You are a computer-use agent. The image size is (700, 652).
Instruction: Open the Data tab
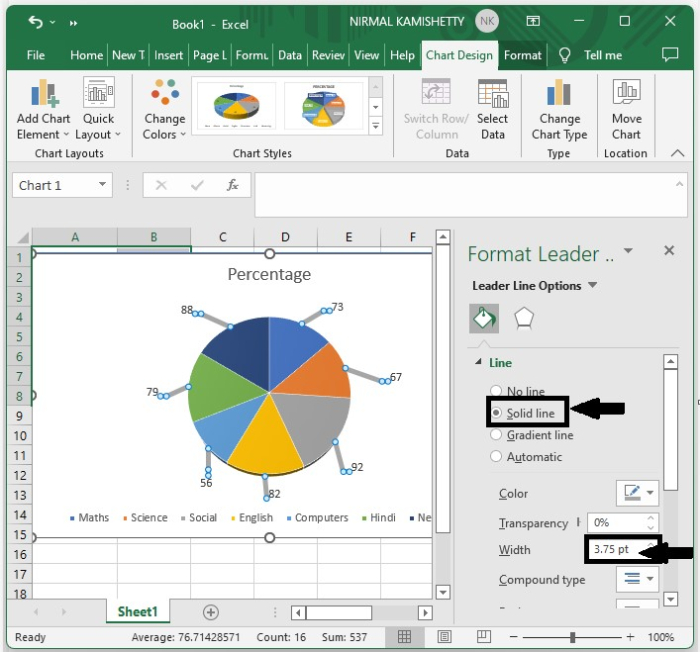pos(290,55)
